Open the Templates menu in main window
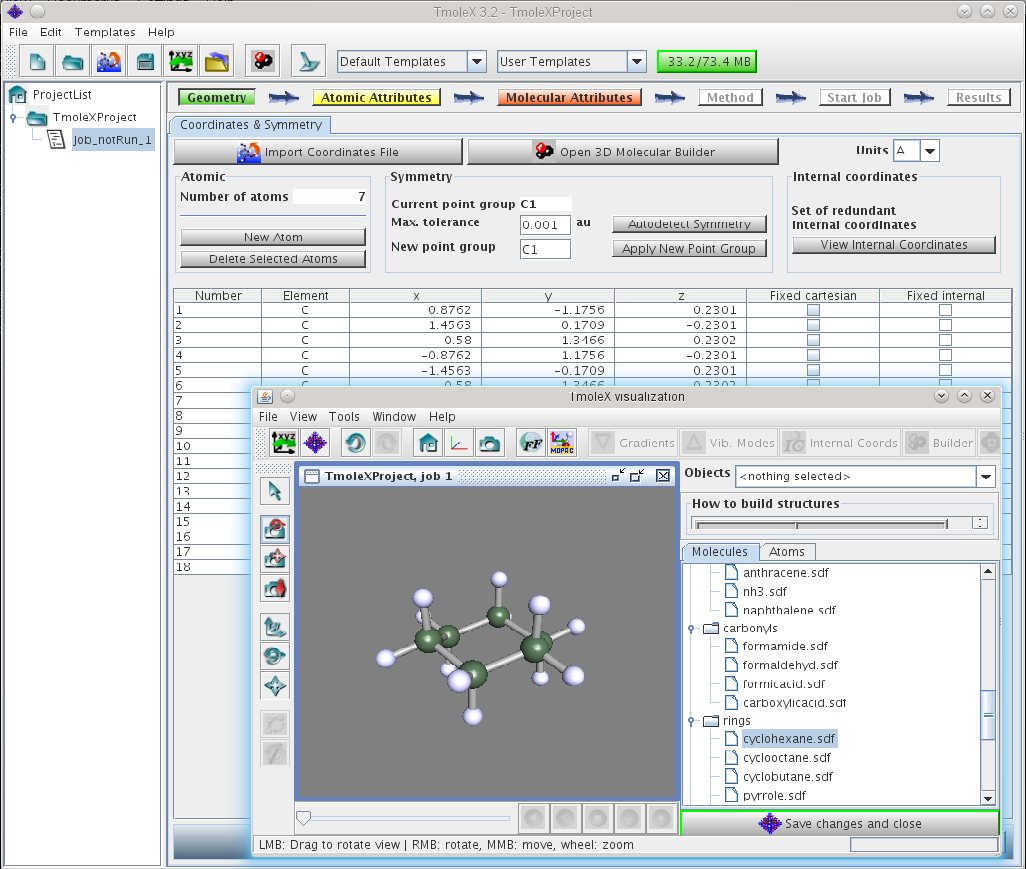The height and width of the screenshot is (869, 1026). tap(105, 32)
